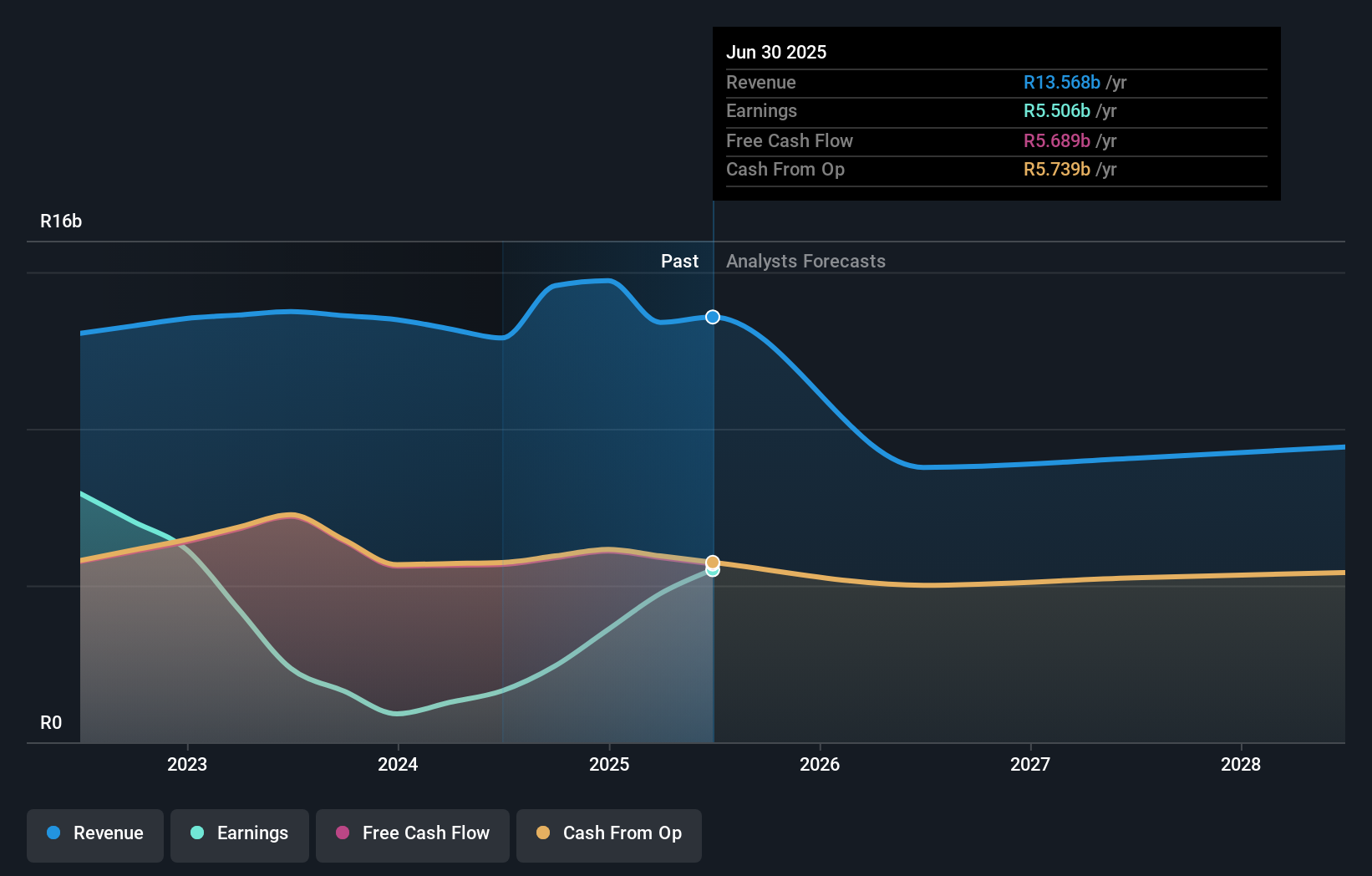The width and height of the screenshot is (1372, 876).
Task: Click the Cash From Op marker dot on chart
Action: tap(712, 561)
